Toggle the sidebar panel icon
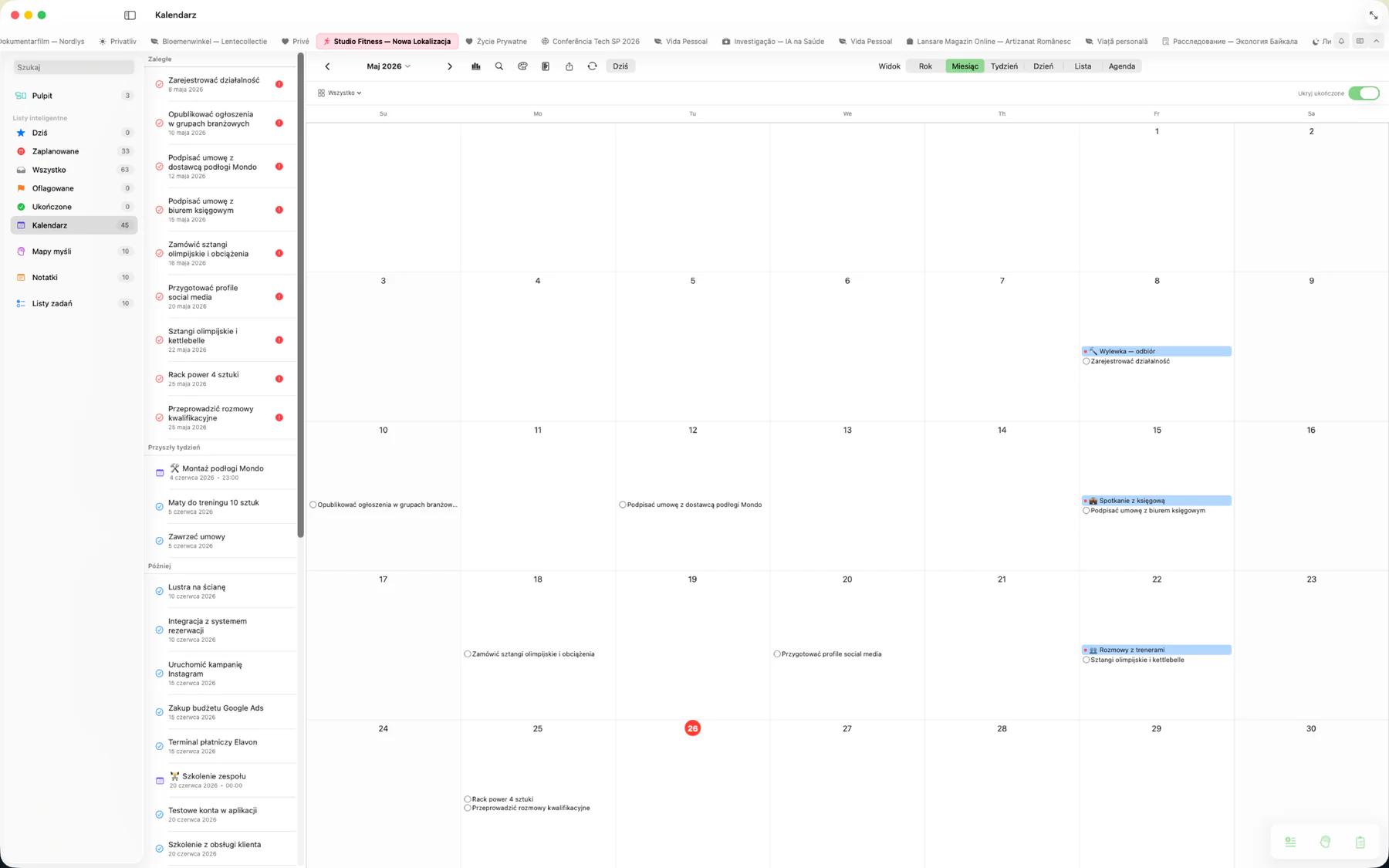1389x868 pixels. (130, 15)
